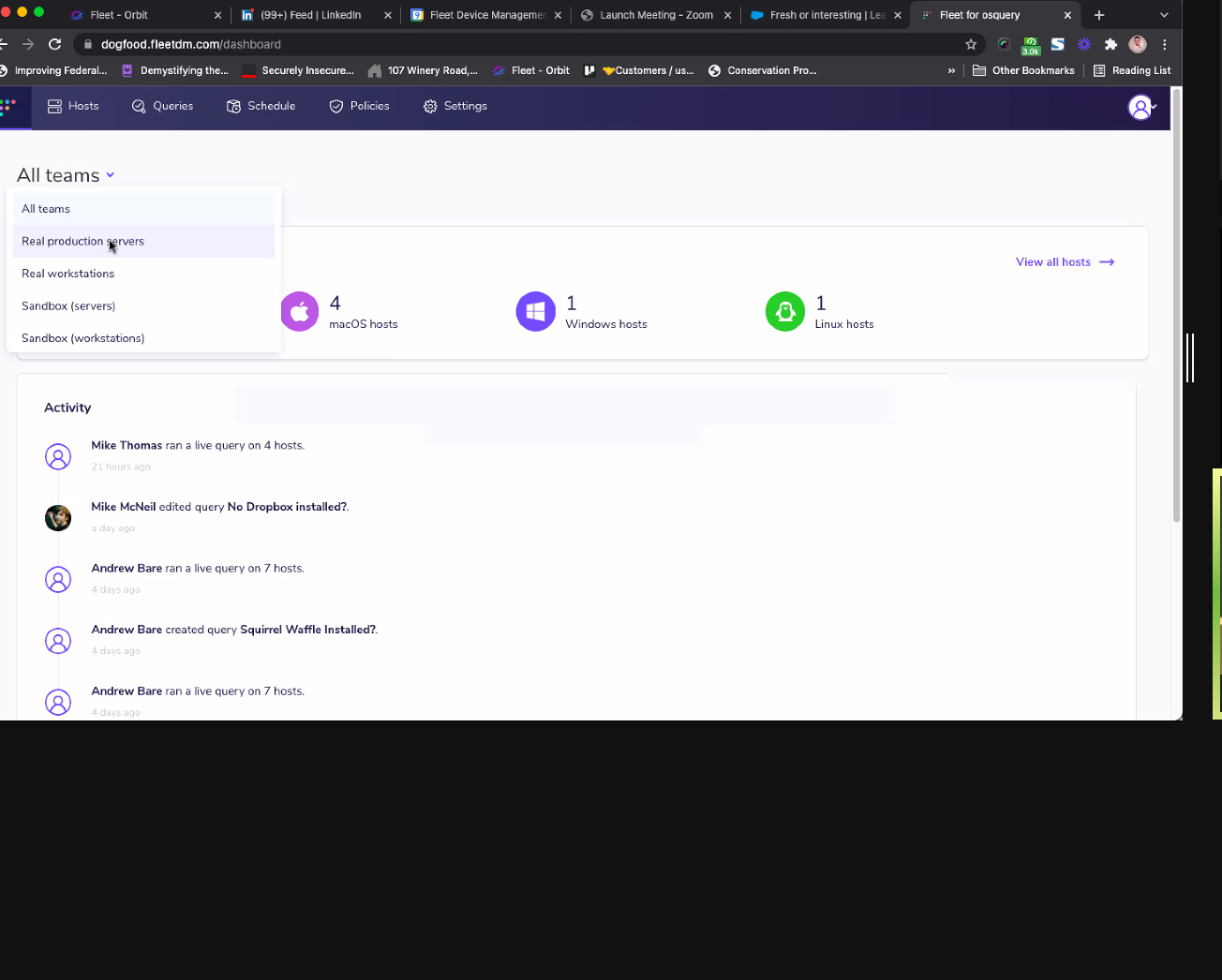Open Chrome three-dot menu

coord(1165,44)
